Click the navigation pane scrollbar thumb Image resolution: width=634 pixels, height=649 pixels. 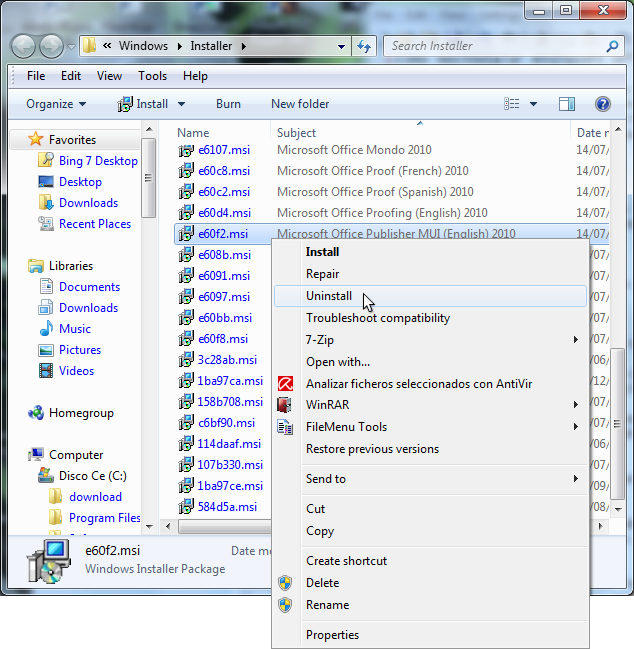click(149, 178)
